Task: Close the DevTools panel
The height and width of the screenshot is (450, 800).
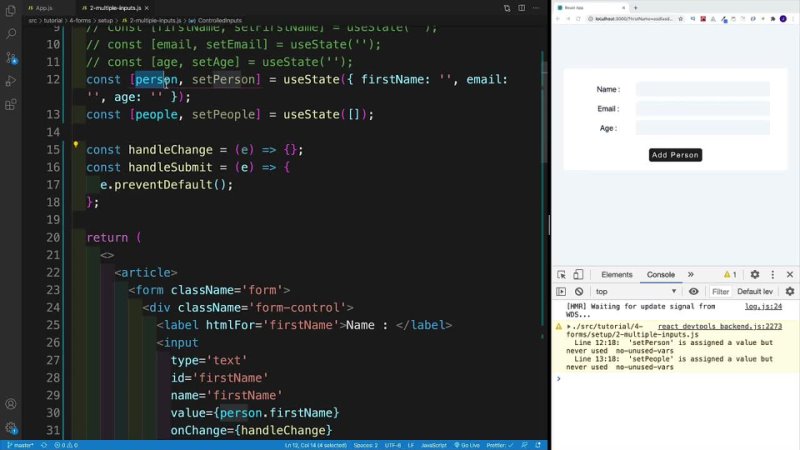Action: [790, 274]
